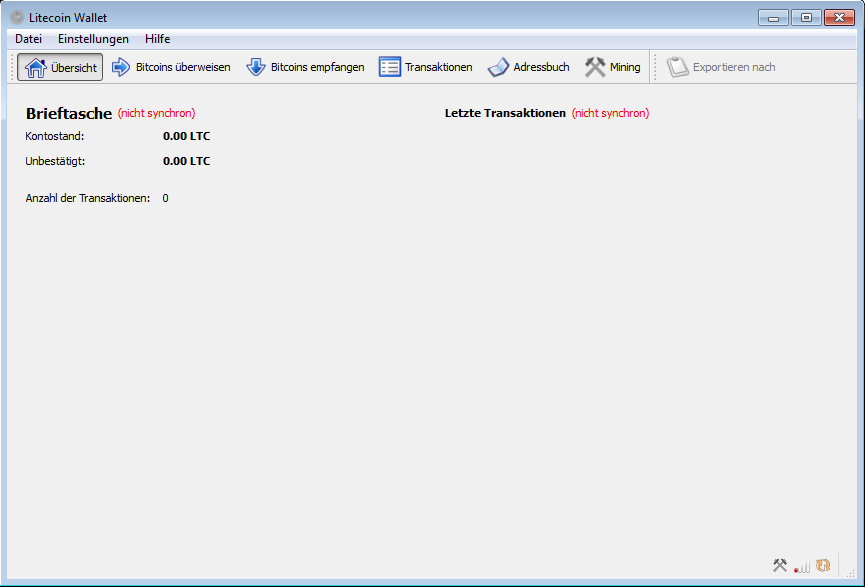Open the Übersicht overview tab

pyautogui.click(x=60, y=67)
